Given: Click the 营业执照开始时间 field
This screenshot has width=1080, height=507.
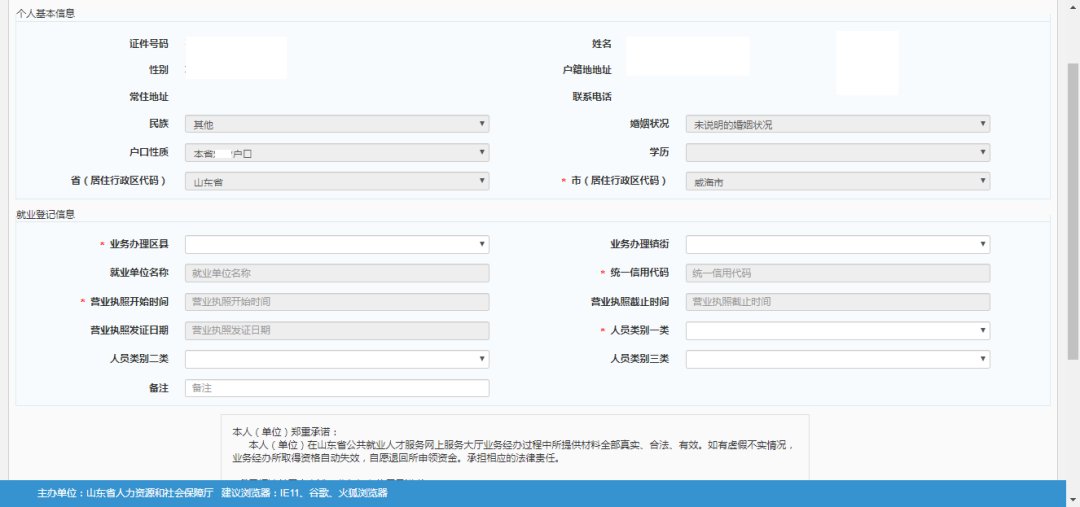Looking at the screenshot, I should (x=336, y=301).
